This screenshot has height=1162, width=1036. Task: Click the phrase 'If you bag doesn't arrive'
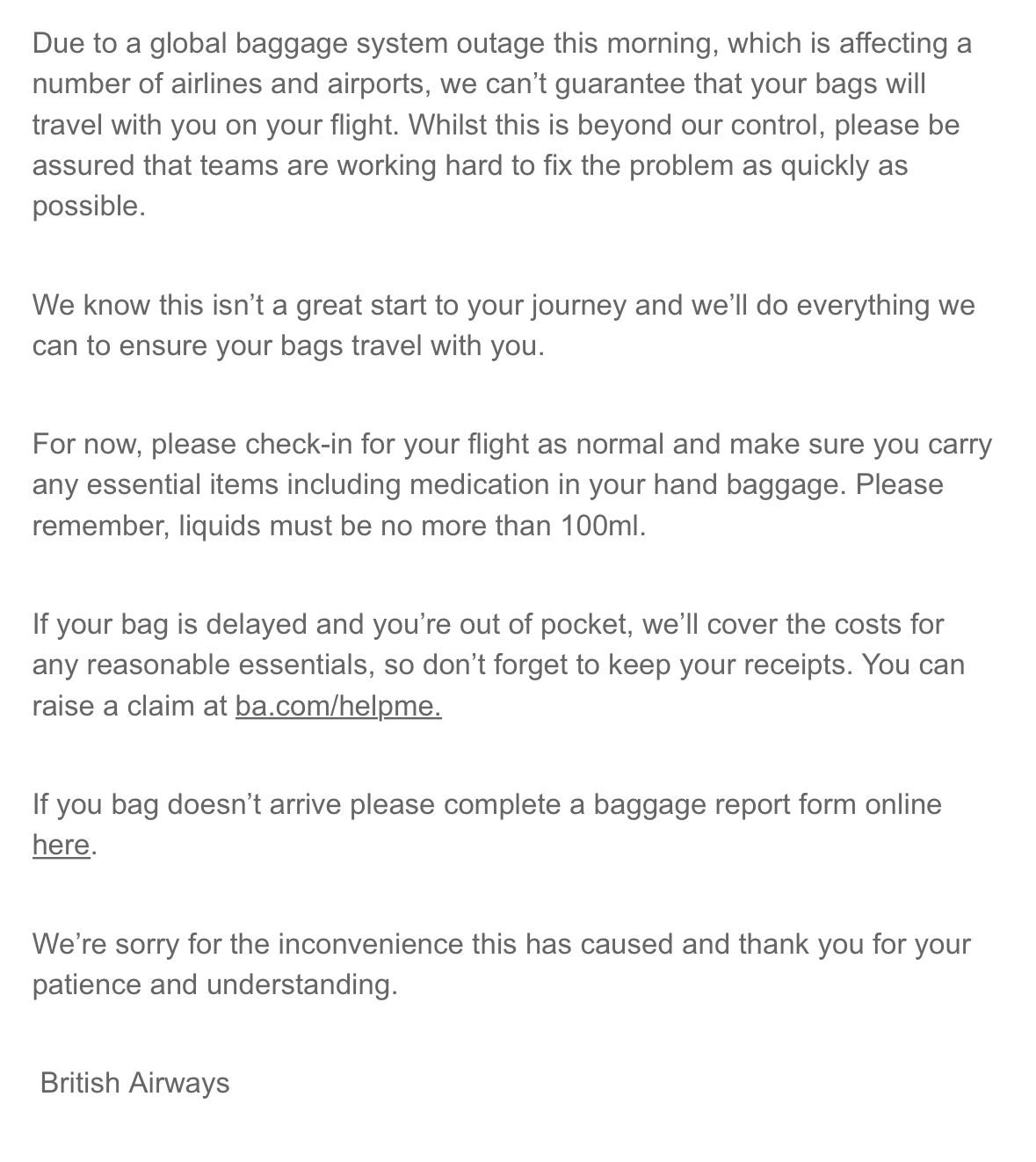[x=187, y=804]
